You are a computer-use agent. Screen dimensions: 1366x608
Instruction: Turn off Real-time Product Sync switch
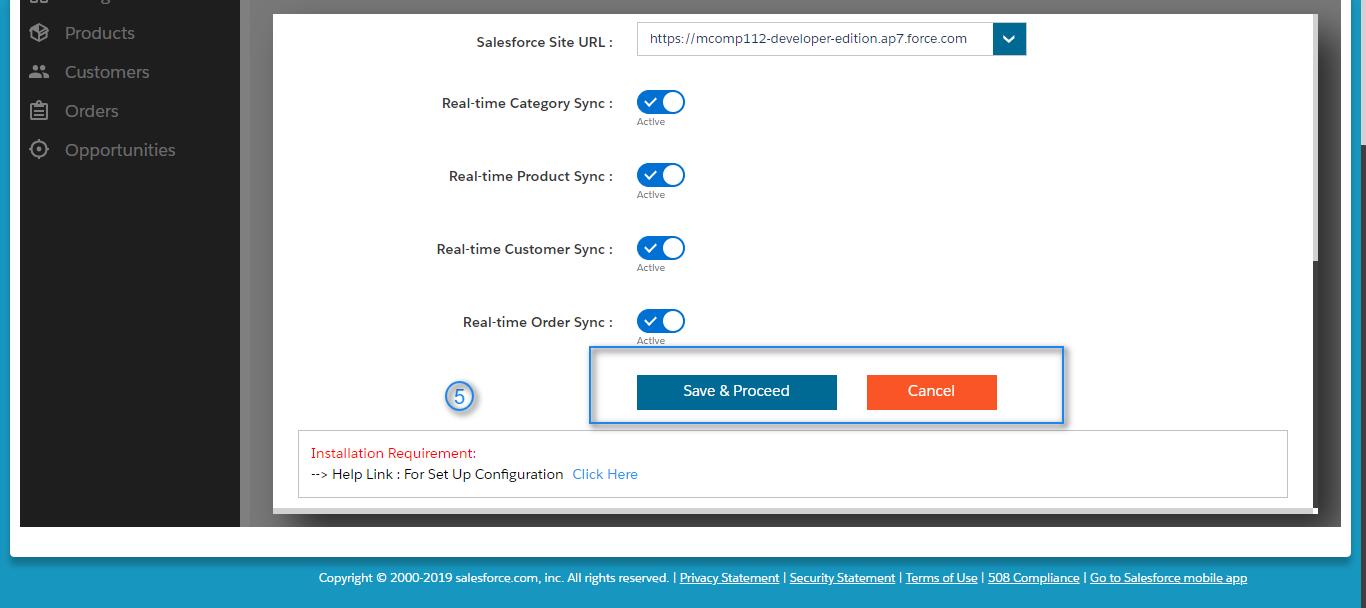click(x=661, y=175)
